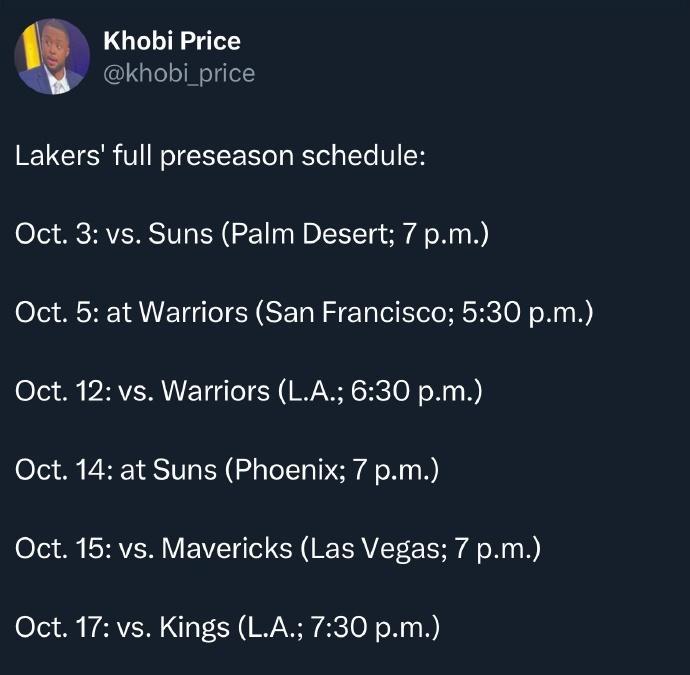Click the @khobi_price handle
This screenshot has width=690, height=675.
coord(179,73)
